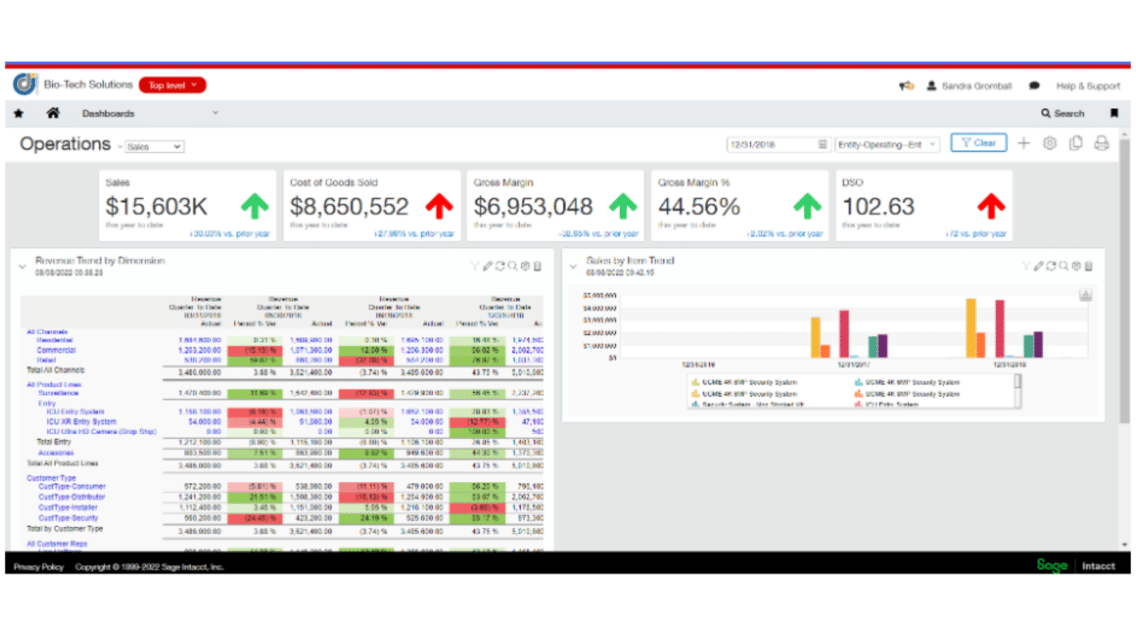Image resolution: width=1136 pixels, height=639 pixels.
Task: Export the Sales by Item Trend chart
Action: 1085,295
